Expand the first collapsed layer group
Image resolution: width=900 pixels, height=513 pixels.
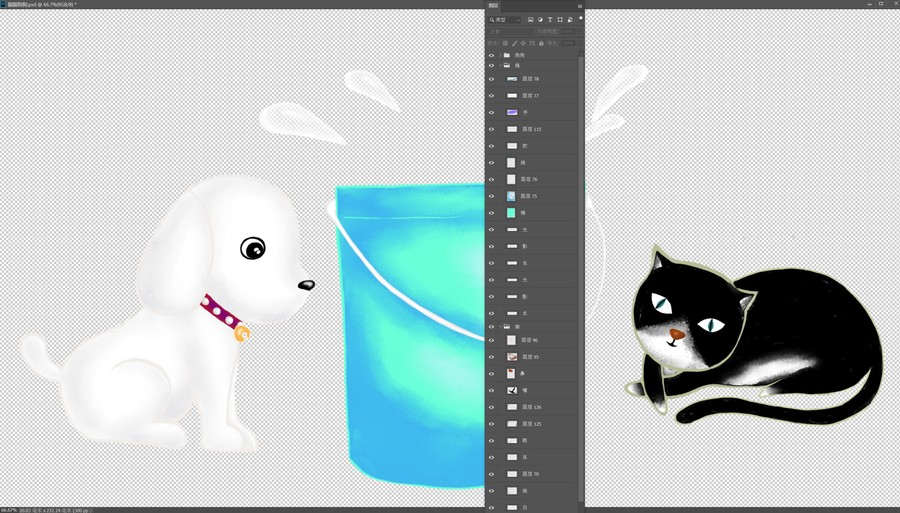pyautogui.click(x=500, y=55)
